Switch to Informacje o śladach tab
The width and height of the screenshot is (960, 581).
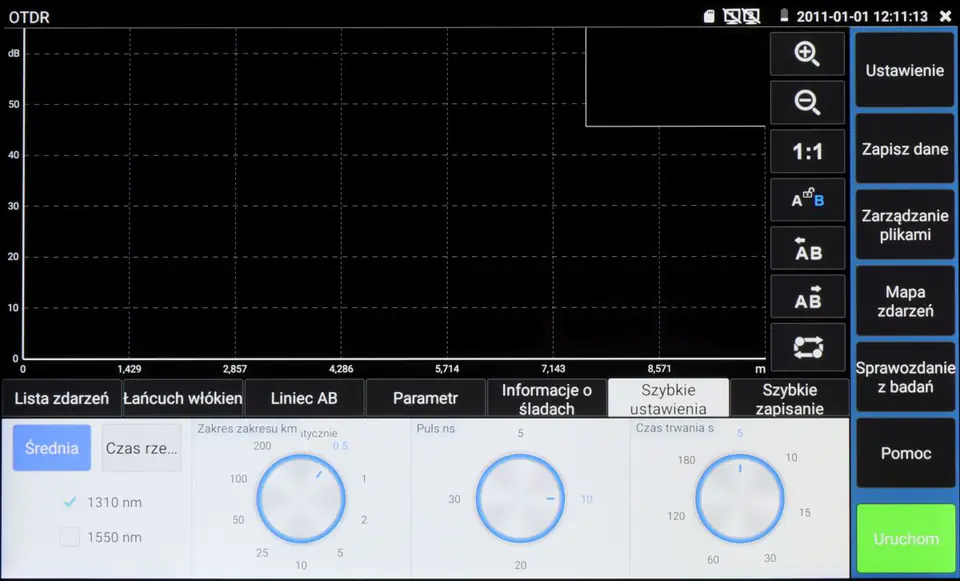pyautogui.click(x=547, y=399)
